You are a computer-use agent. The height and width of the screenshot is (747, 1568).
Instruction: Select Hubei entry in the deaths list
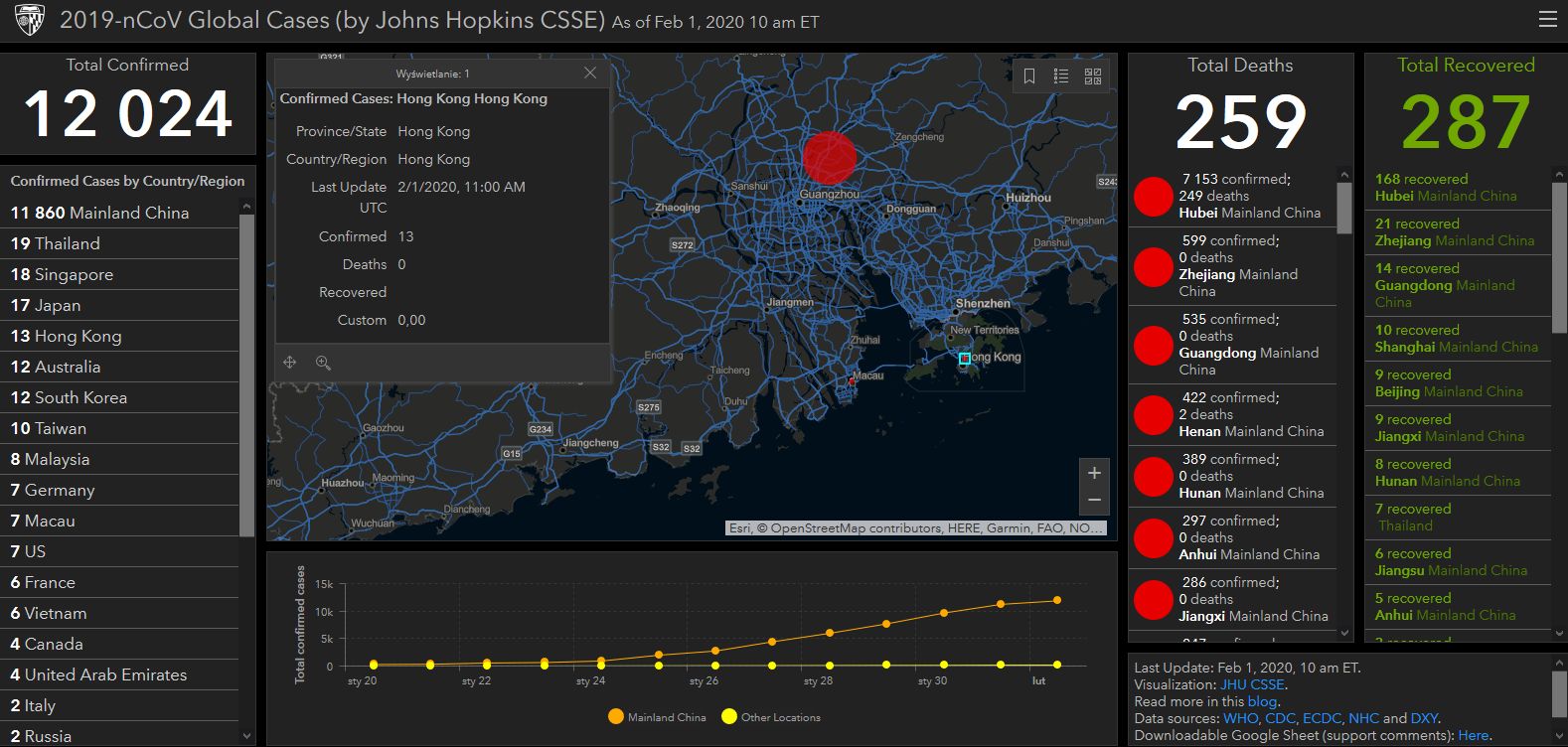(1232, 196)
